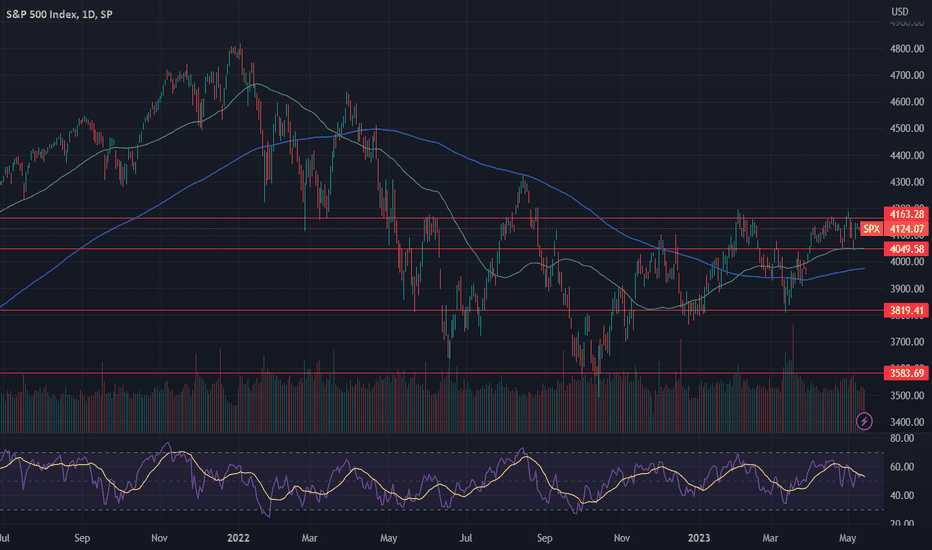Click the 3500.00 price axis value

tap(907, 395)
